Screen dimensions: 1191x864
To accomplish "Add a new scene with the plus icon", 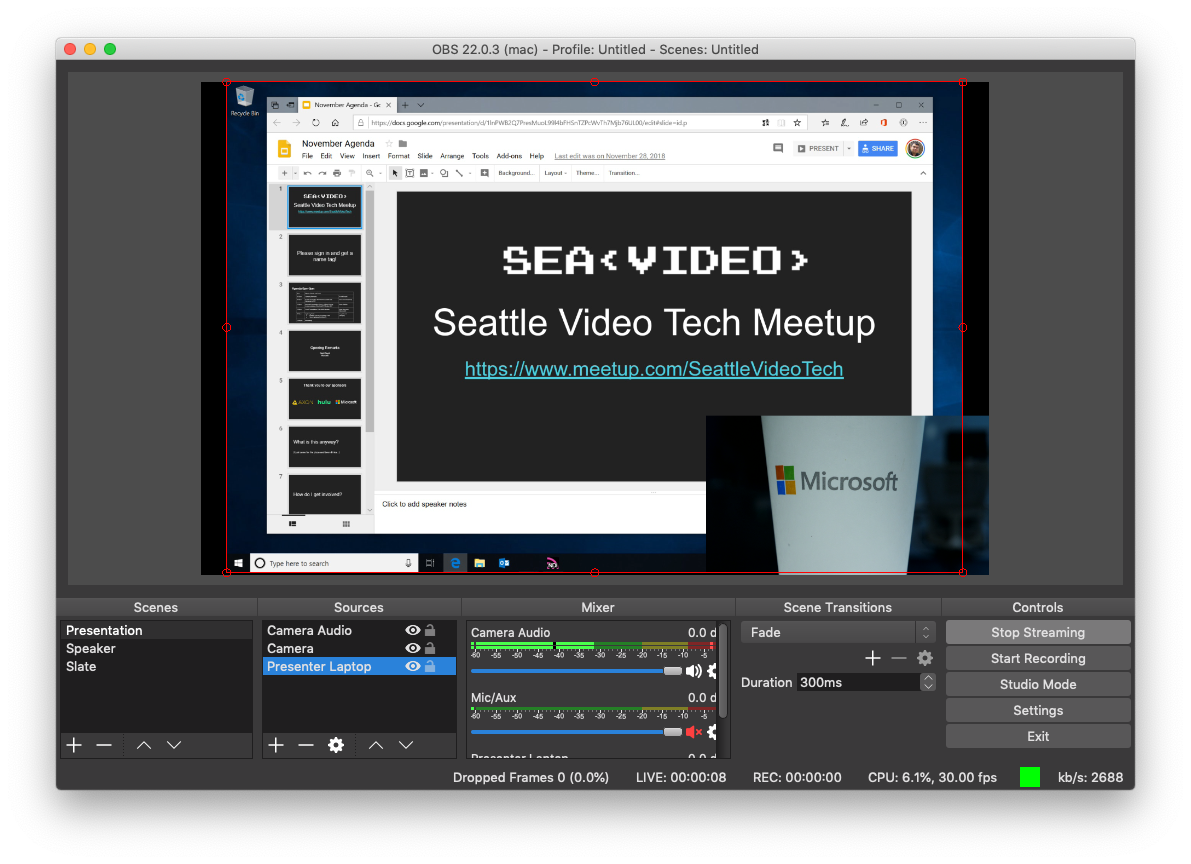I will (x=73, y=745).
